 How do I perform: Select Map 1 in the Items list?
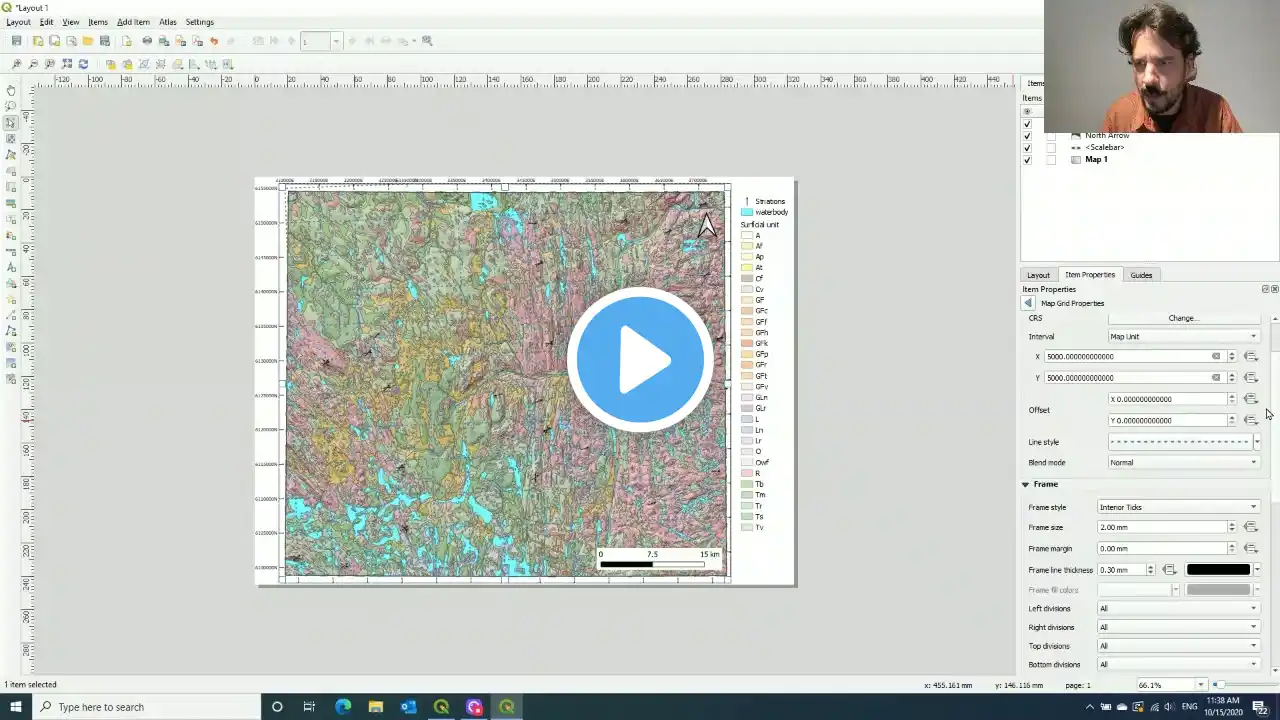[x=1096, y=160]
